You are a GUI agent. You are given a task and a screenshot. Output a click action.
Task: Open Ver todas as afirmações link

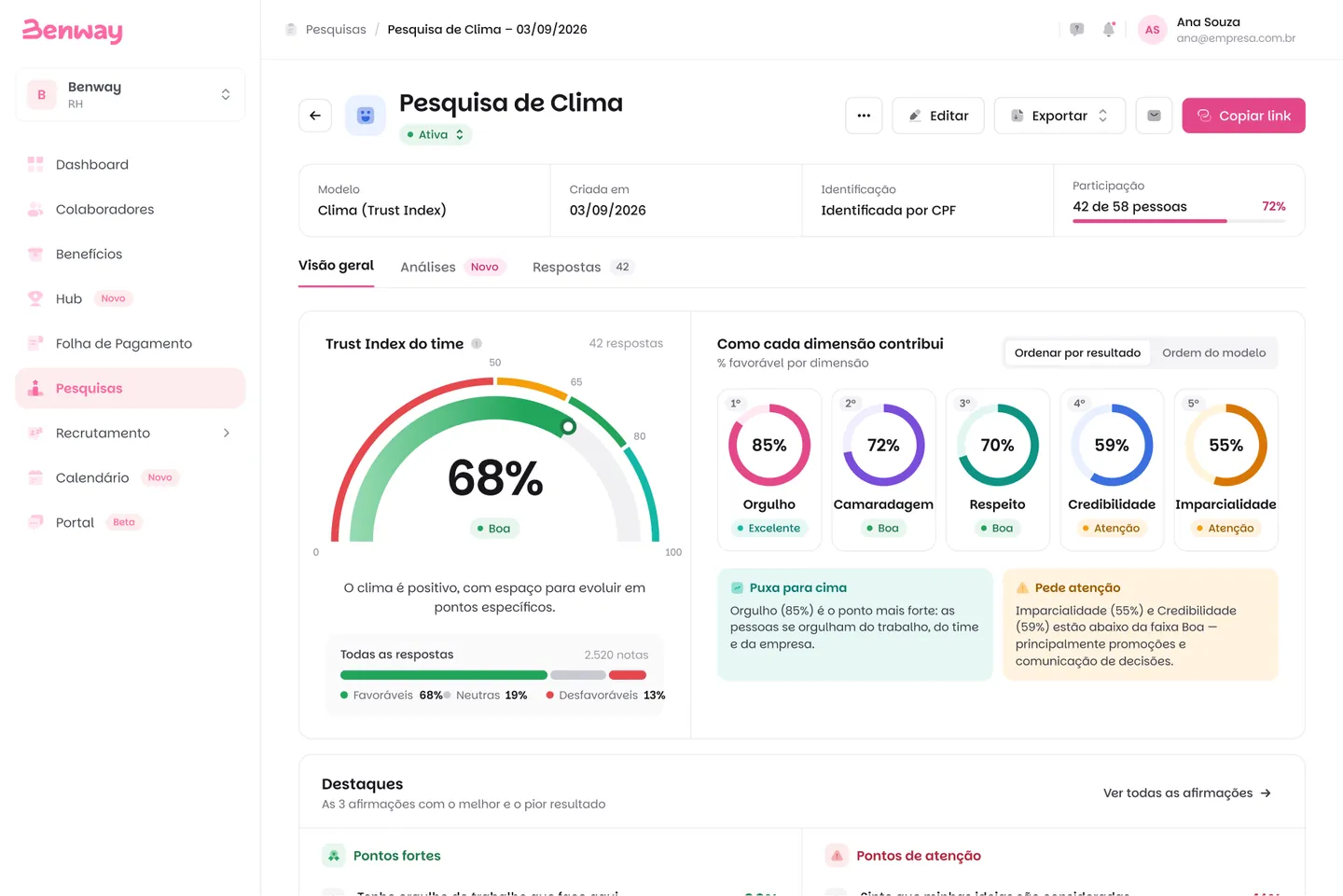pos(1187,793)
